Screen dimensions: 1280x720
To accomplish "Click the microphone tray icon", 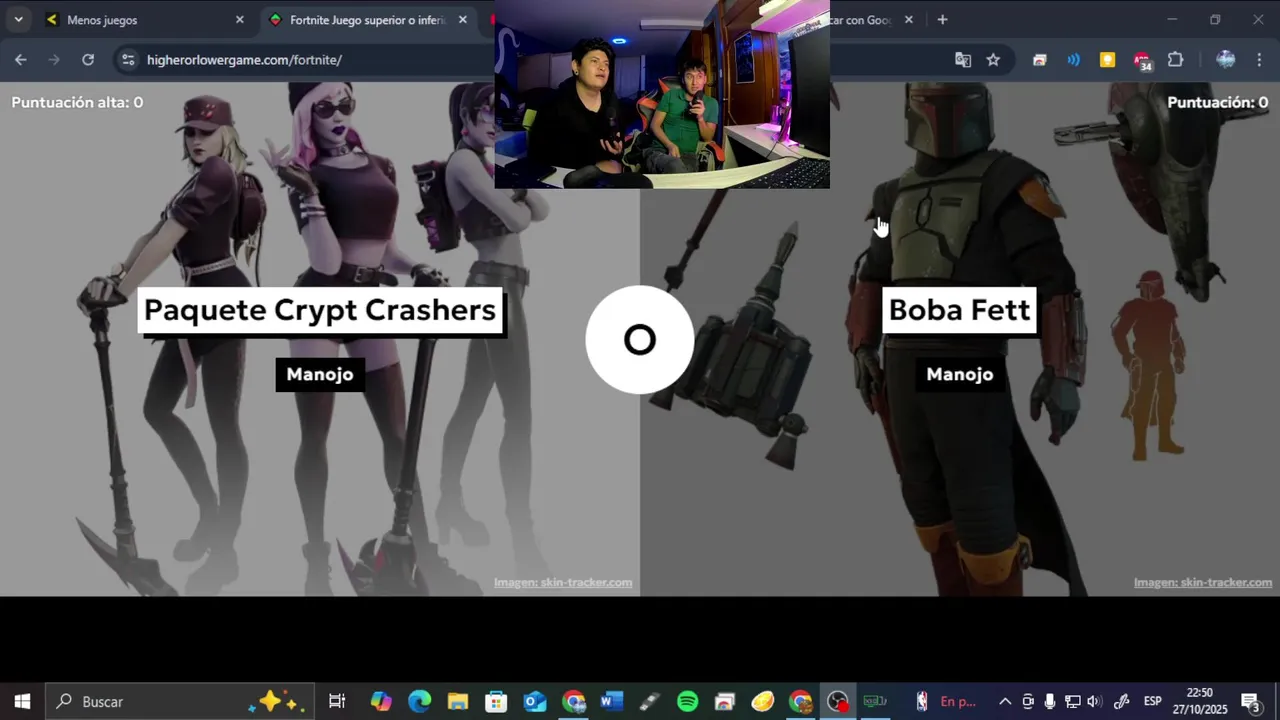I will 1049,702.
